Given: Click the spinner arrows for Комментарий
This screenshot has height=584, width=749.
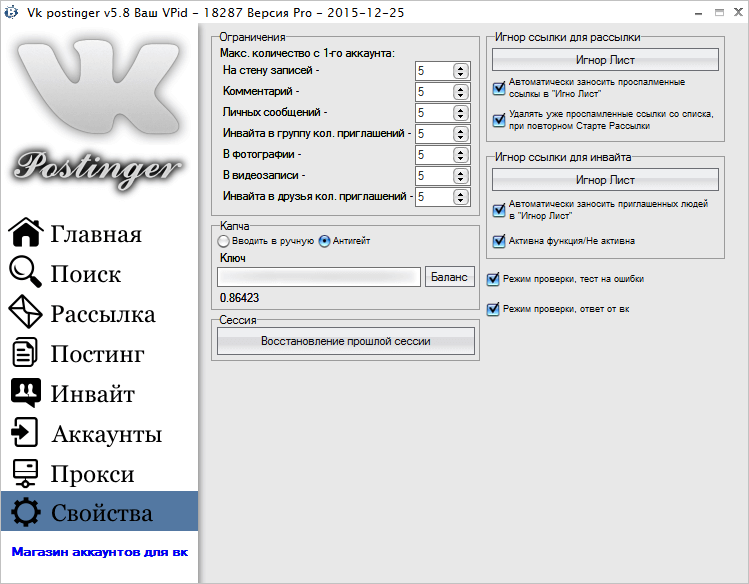Looking at the screenshot, I should pos(460,92).
